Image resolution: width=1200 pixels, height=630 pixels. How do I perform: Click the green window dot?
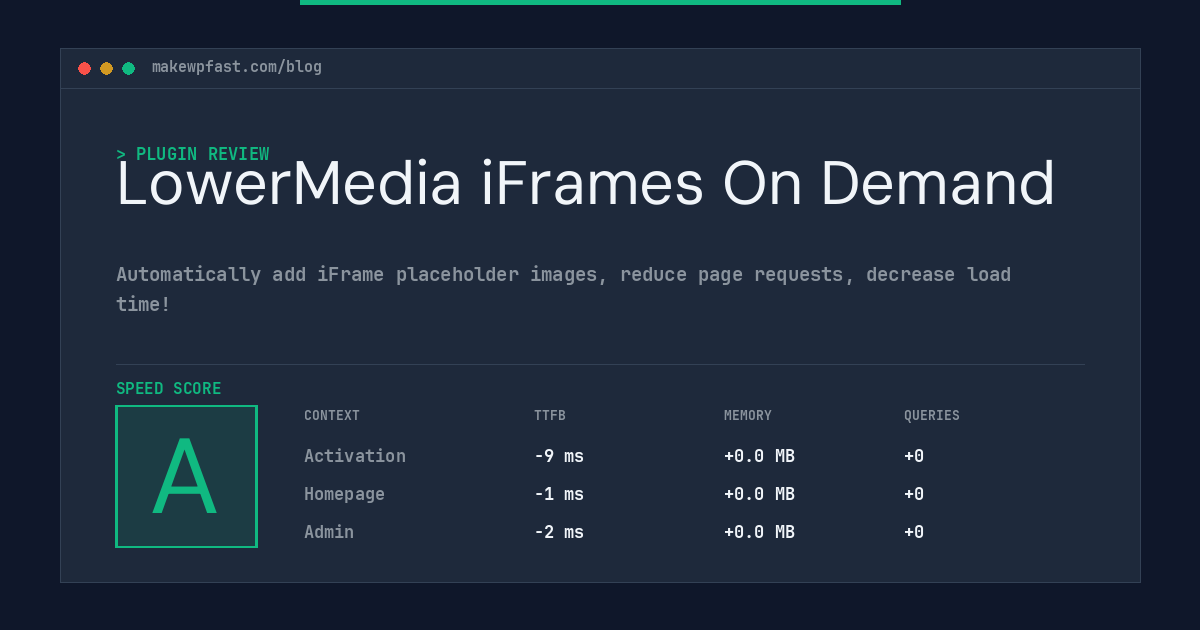(x=129, y=68)
